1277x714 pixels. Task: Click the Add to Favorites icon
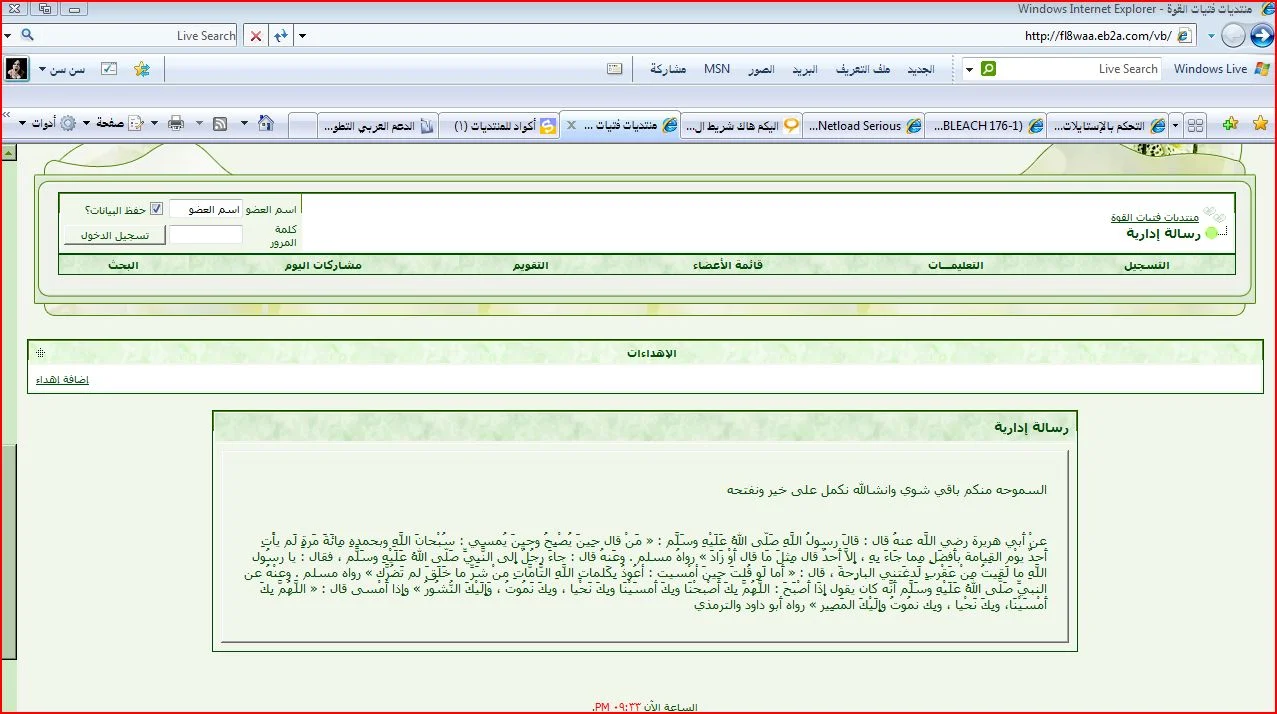(1230, 124)
